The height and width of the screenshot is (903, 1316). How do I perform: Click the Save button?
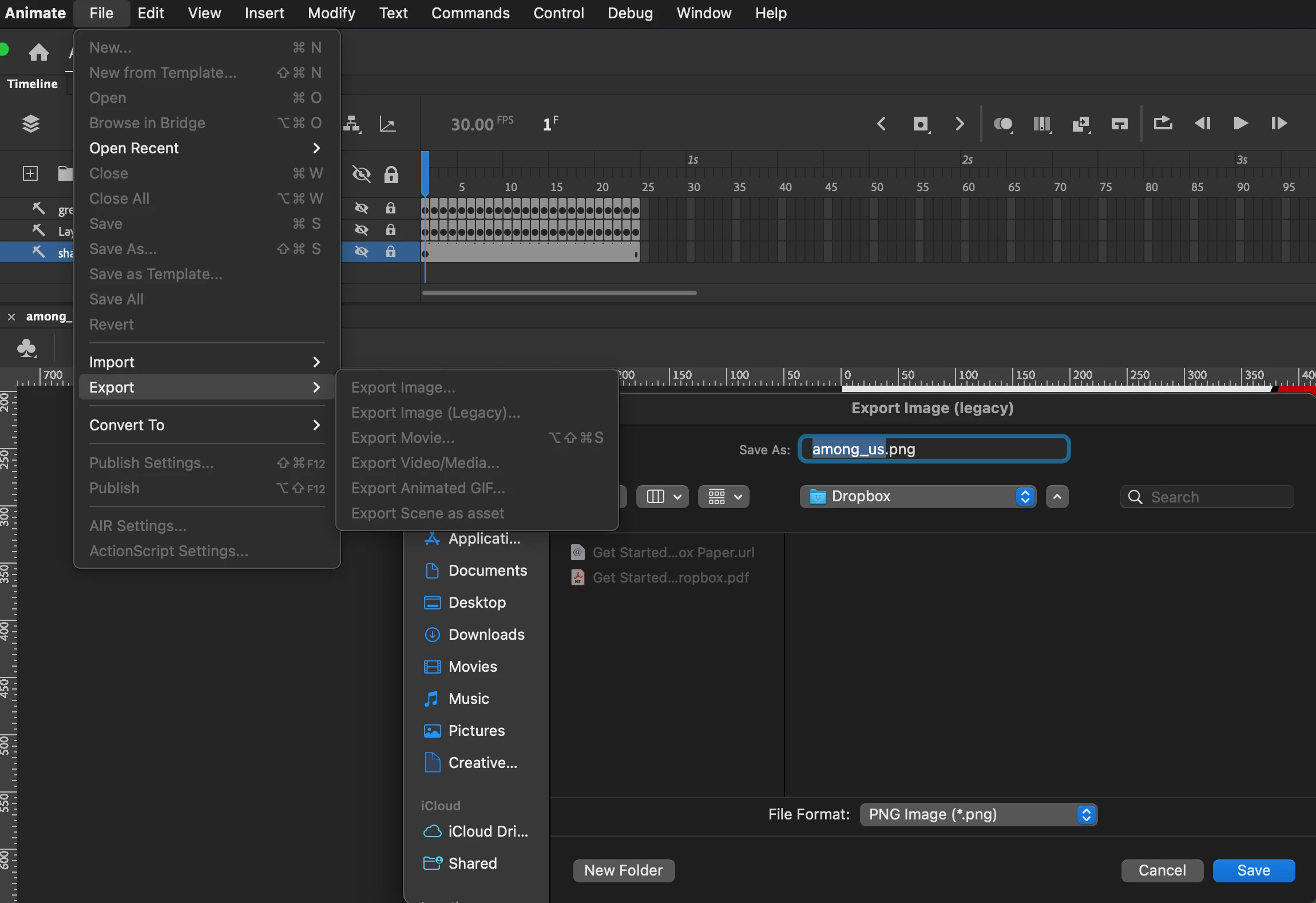[x=1253, y=870]
